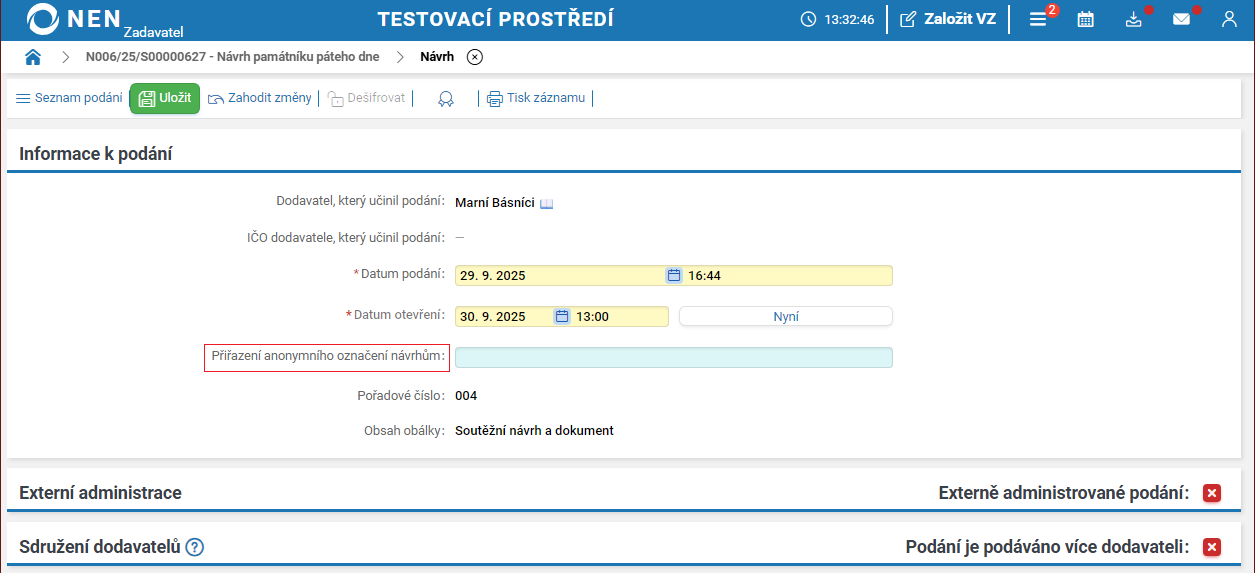Open the home page icon in breadcrumb
Screen dimensions: 1255x573
click(x=33, y=57)
